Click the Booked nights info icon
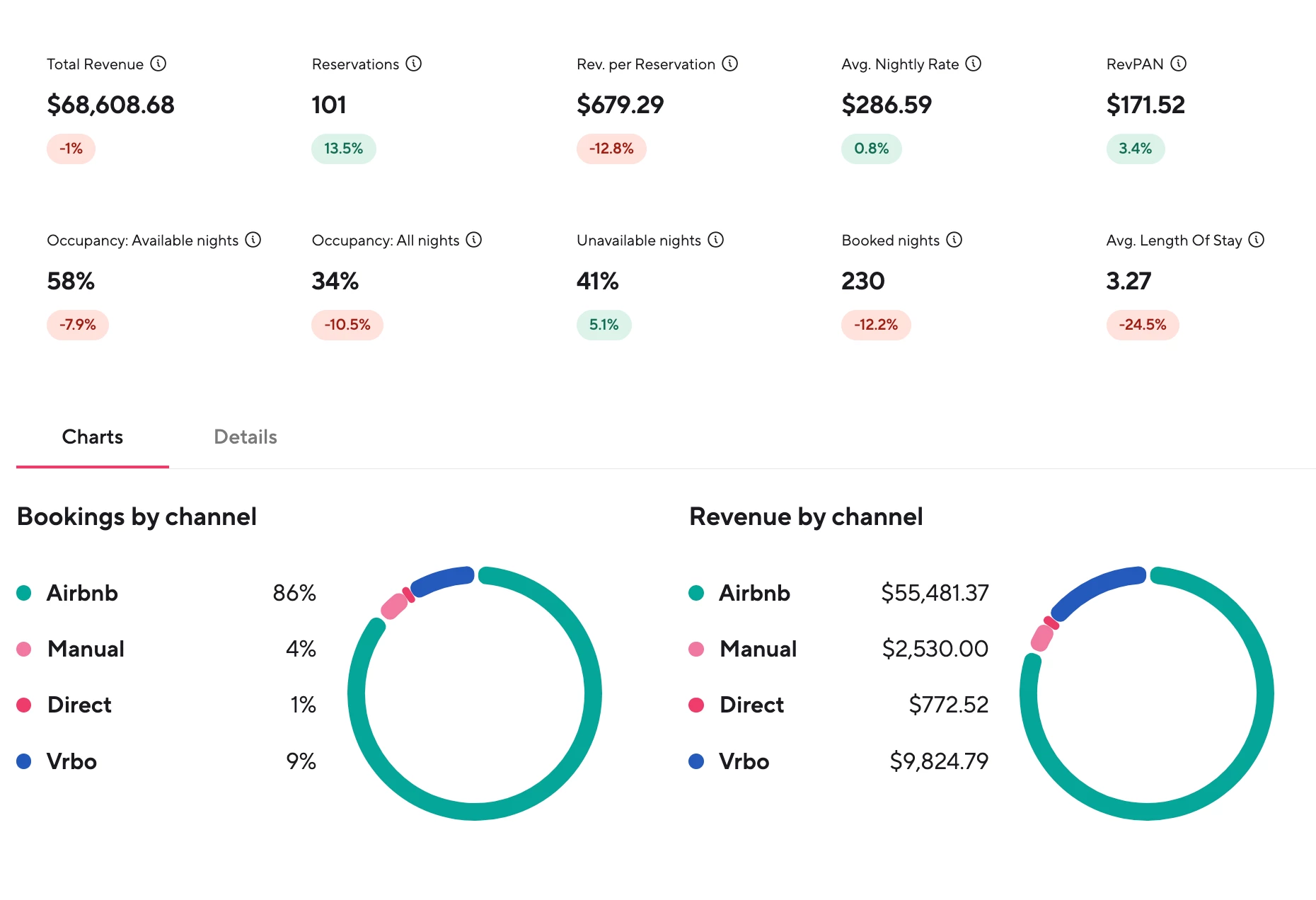The image size is (1316, 900). pos(954,240)
